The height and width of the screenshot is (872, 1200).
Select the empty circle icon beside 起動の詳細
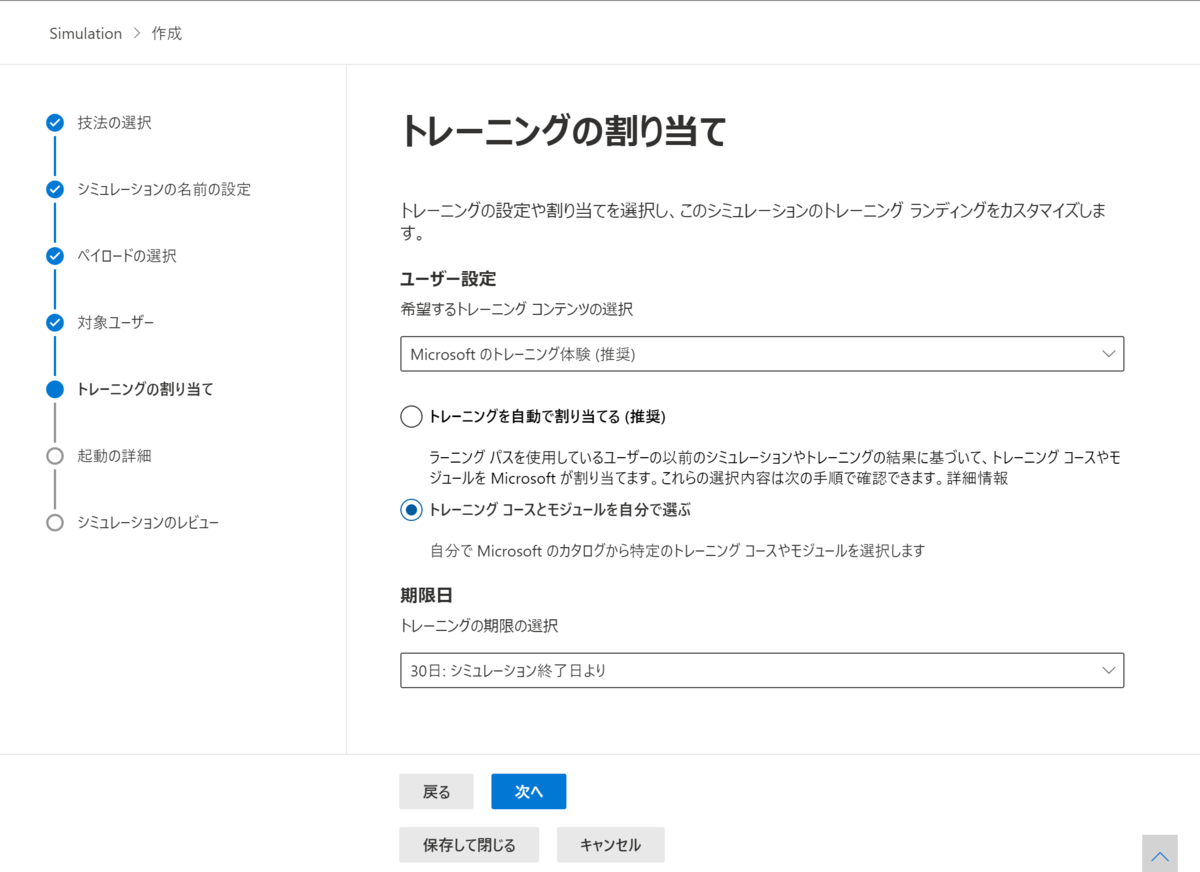(x=54, y=455)
